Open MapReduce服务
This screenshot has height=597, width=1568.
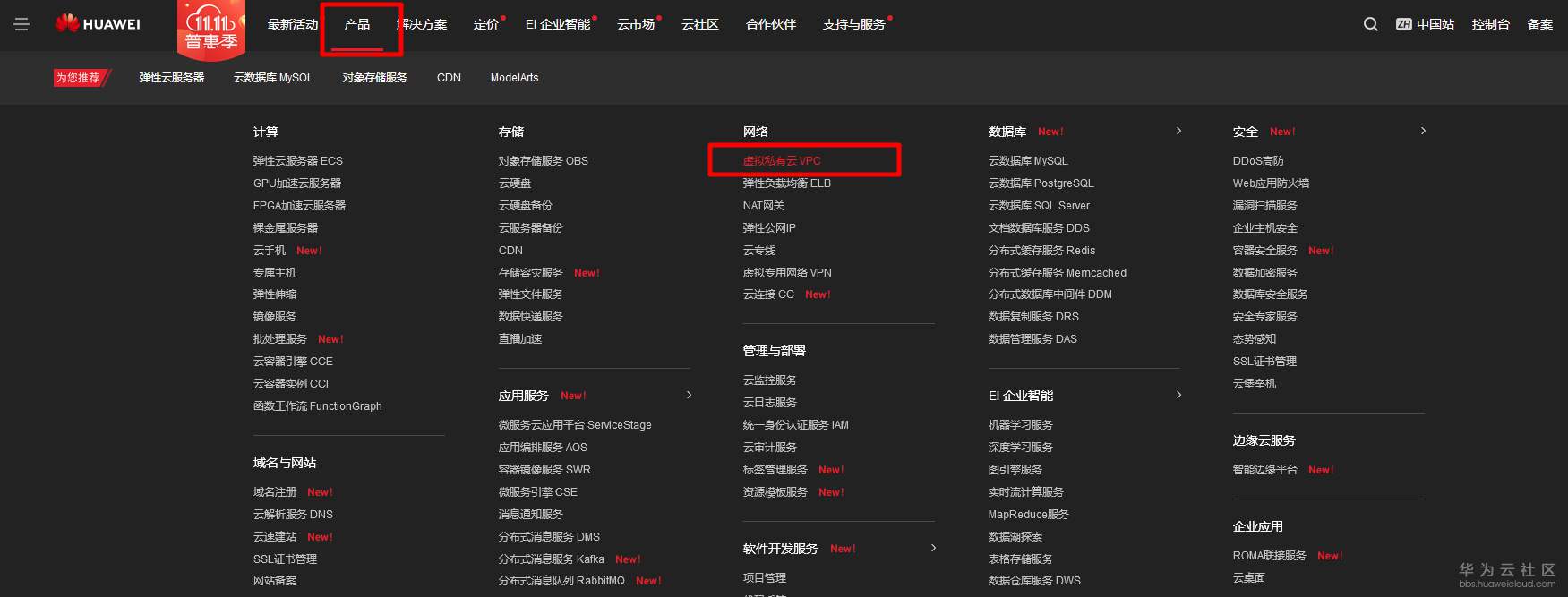(1029, 515)
